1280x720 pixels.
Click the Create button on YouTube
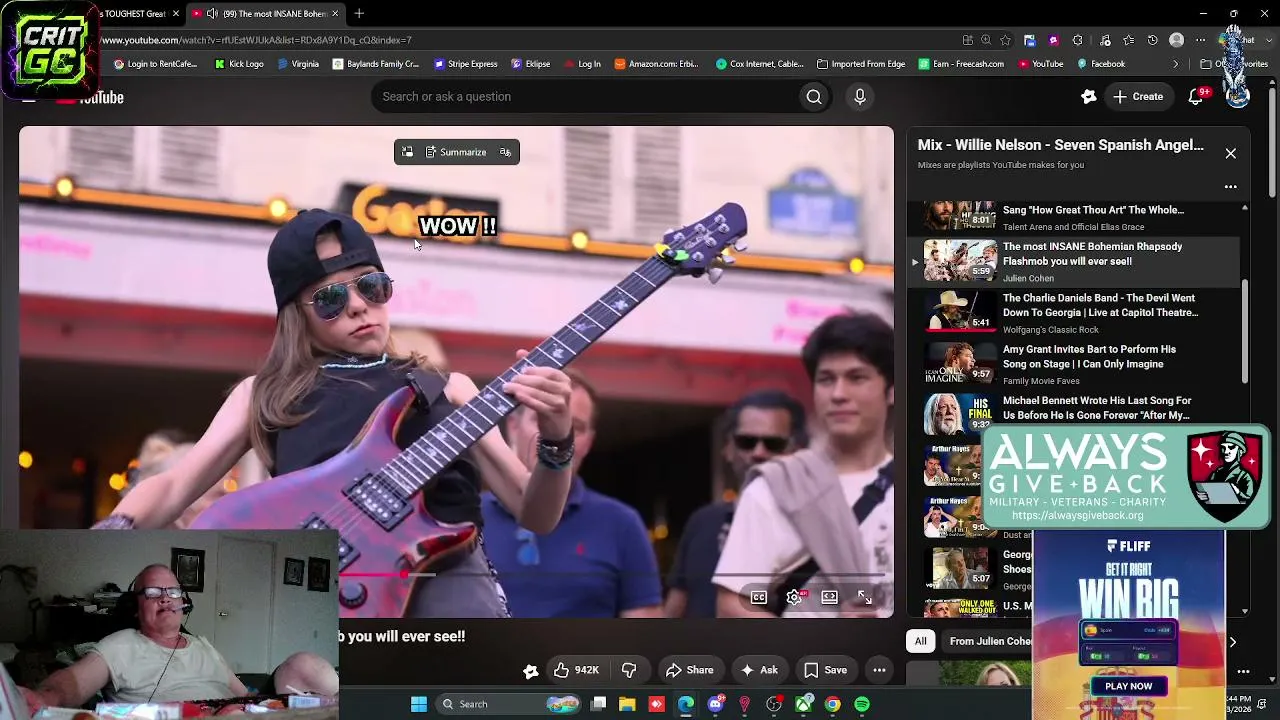1138,97
